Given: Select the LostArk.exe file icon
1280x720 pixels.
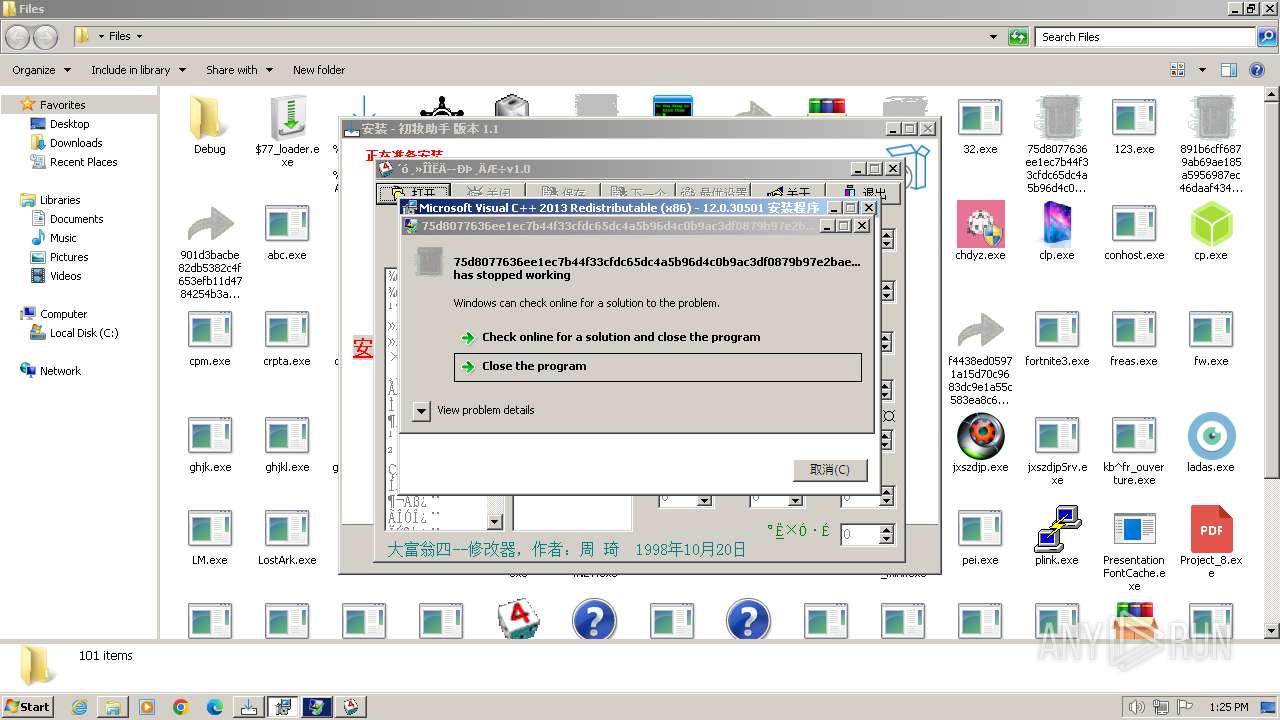Looking at the screenshot, I should tap(287, 530).
